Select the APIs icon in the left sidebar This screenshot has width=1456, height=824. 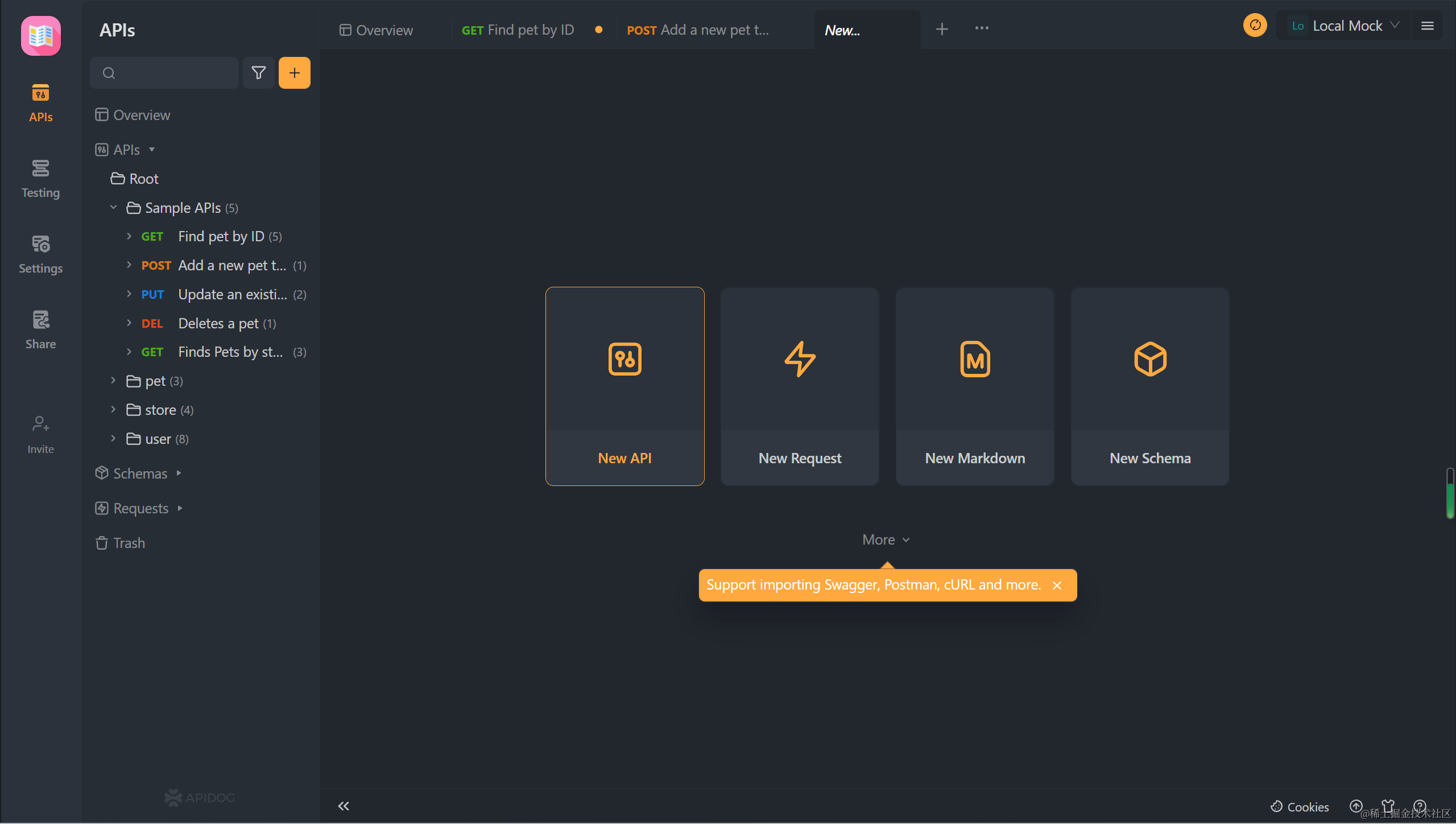tap(40, 102)
